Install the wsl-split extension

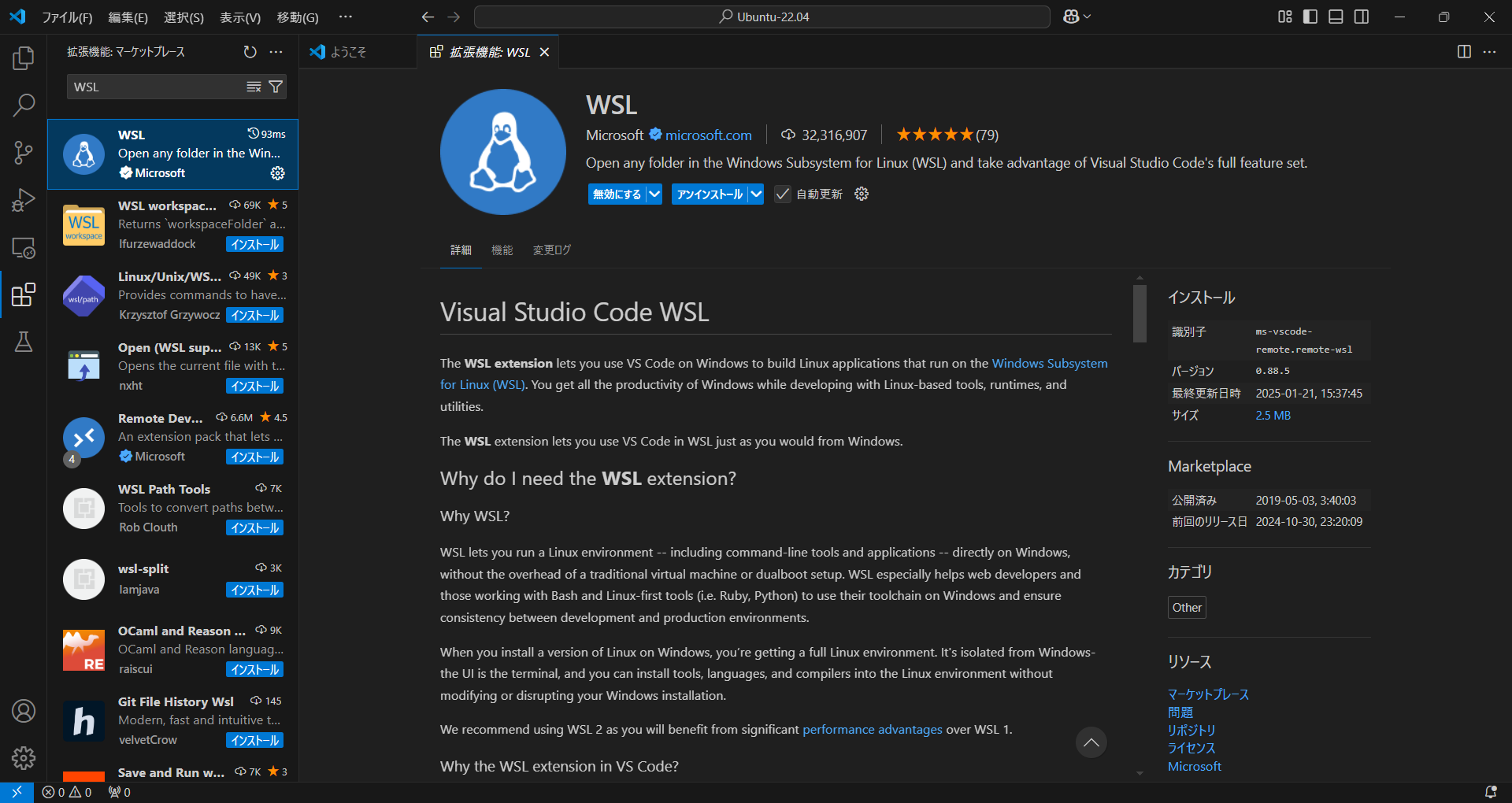pos(254,590)
